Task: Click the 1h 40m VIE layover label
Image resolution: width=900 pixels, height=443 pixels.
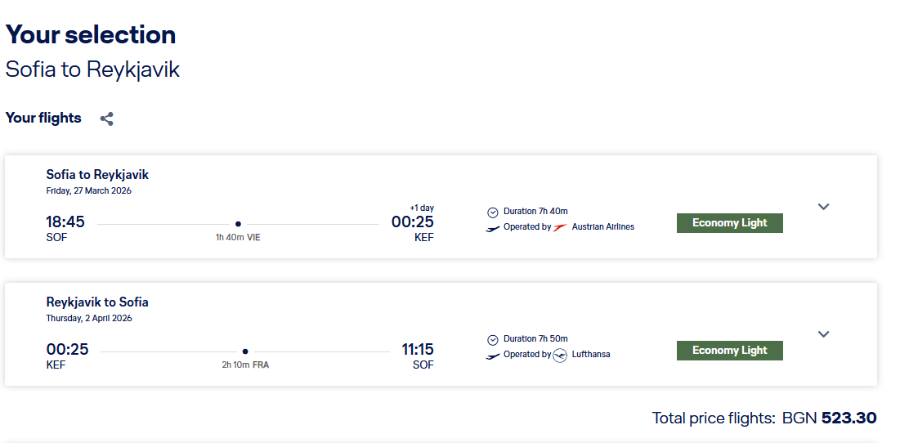Action: 238,238
